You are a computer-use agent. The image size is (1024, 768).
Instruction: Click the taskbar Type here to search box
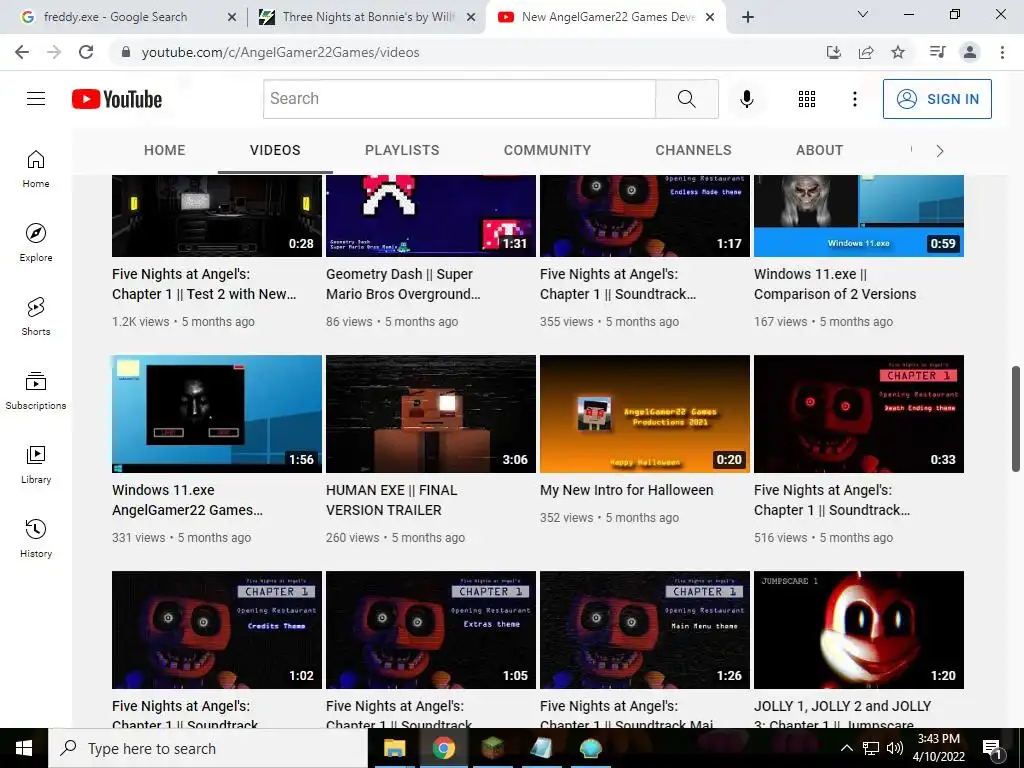pos(208,748)
